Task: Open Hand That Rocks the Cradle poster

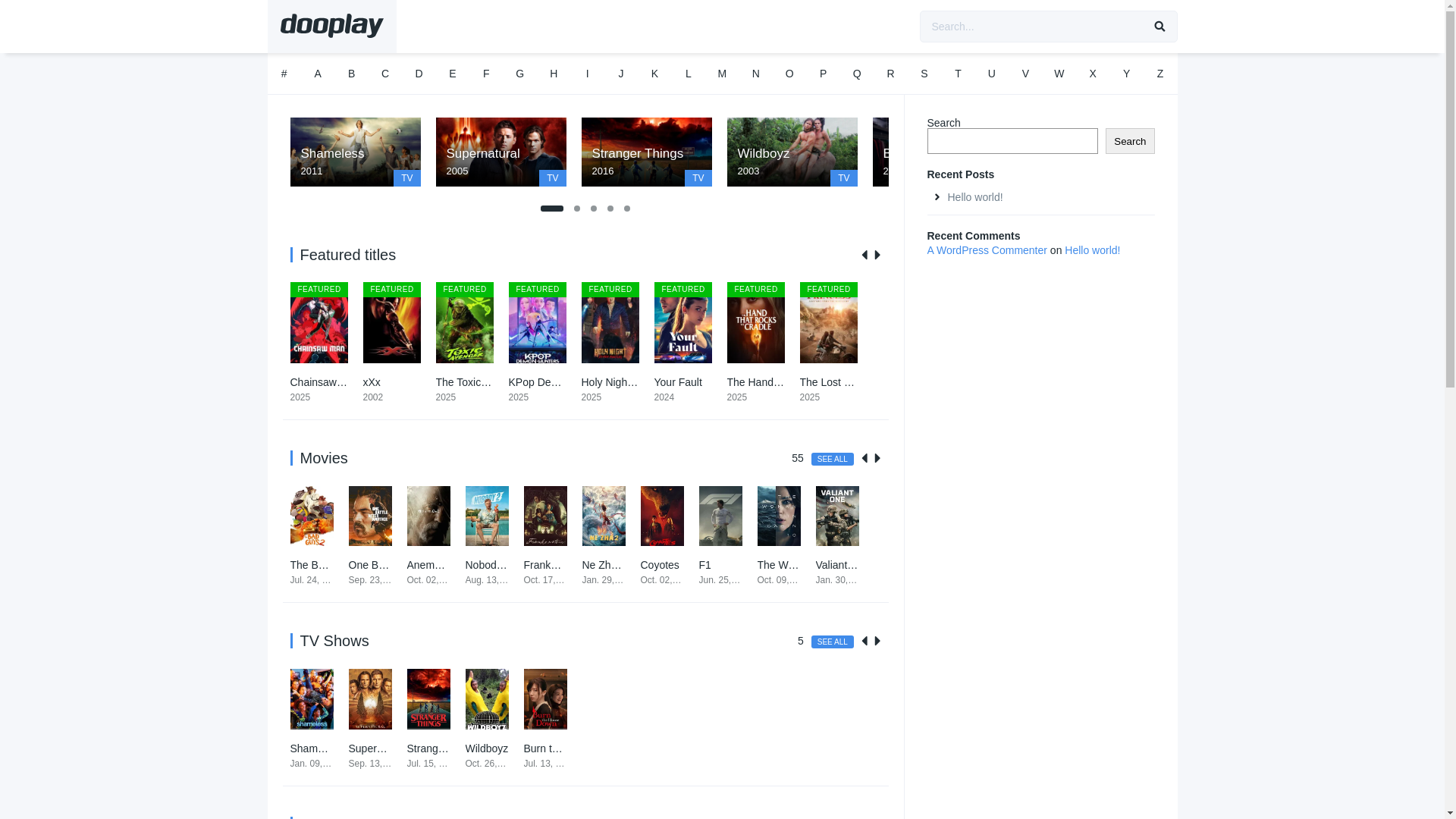Action: (x=755, y=323)
